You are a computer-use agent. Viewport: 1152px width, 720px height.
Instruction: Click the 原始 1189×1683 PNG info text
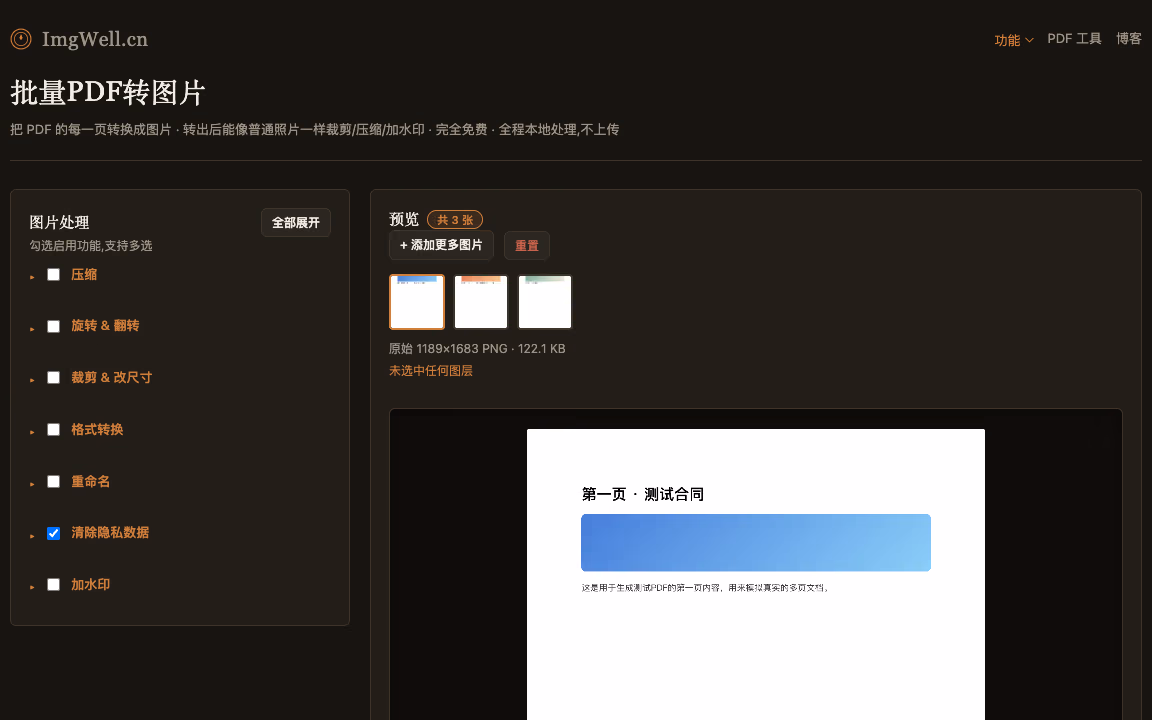(477, 349)
